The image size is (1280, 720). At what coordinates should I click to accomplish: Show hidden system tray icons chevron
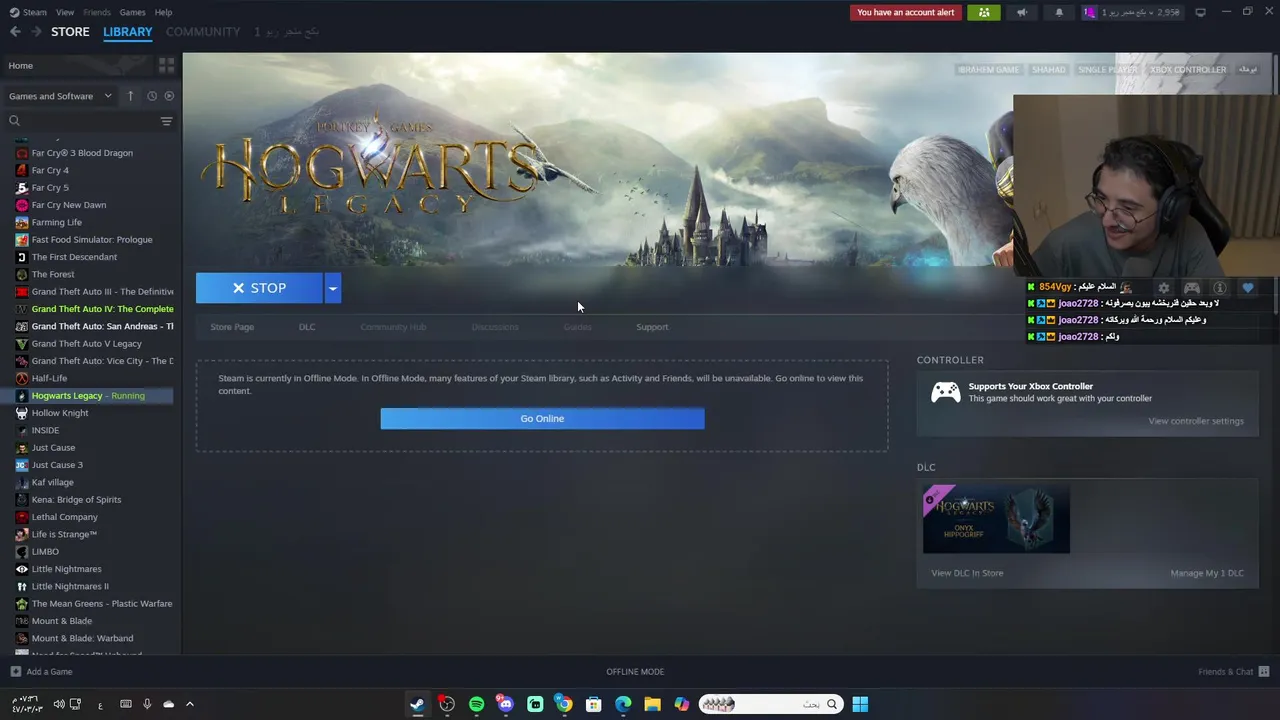(x=189, y=704)
